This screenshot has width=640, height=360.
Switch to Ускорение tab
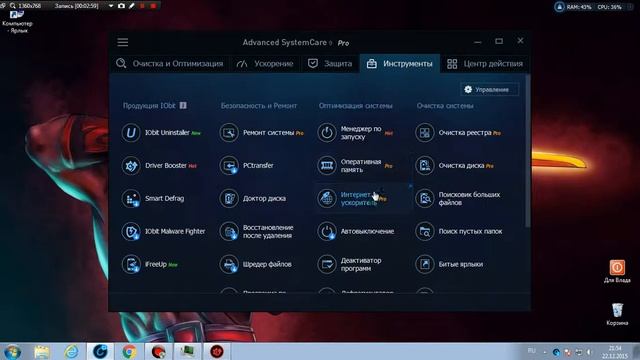[265, 64]
